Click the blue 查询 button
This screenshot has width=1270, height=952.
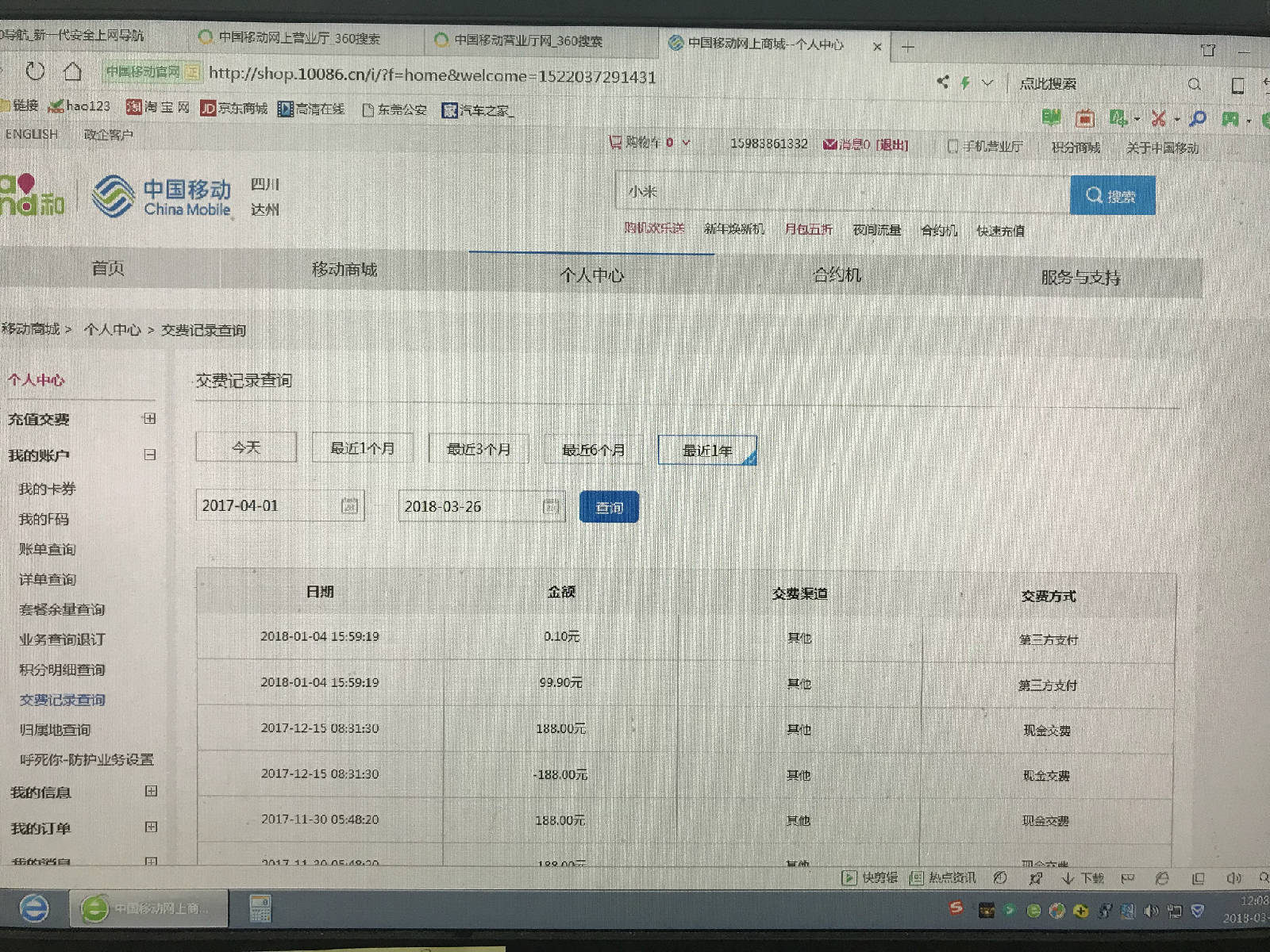point(609,508)
